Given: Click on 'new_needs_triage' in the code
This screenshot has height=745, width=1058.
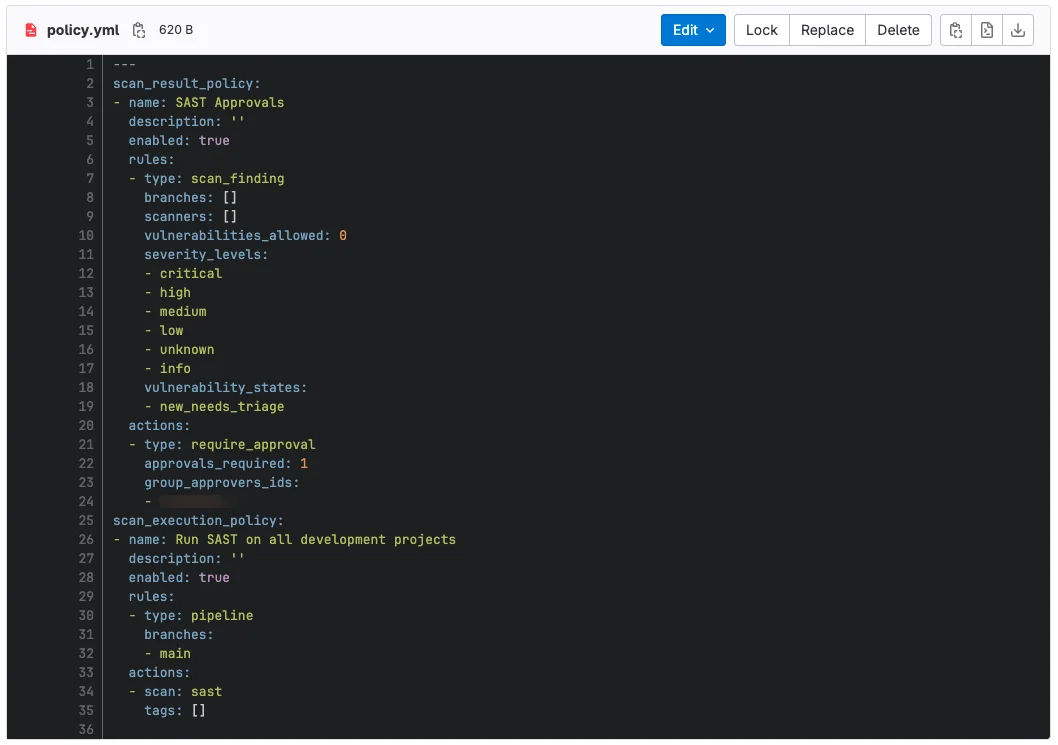Looking at the screenshot, I should pos(222,407).
